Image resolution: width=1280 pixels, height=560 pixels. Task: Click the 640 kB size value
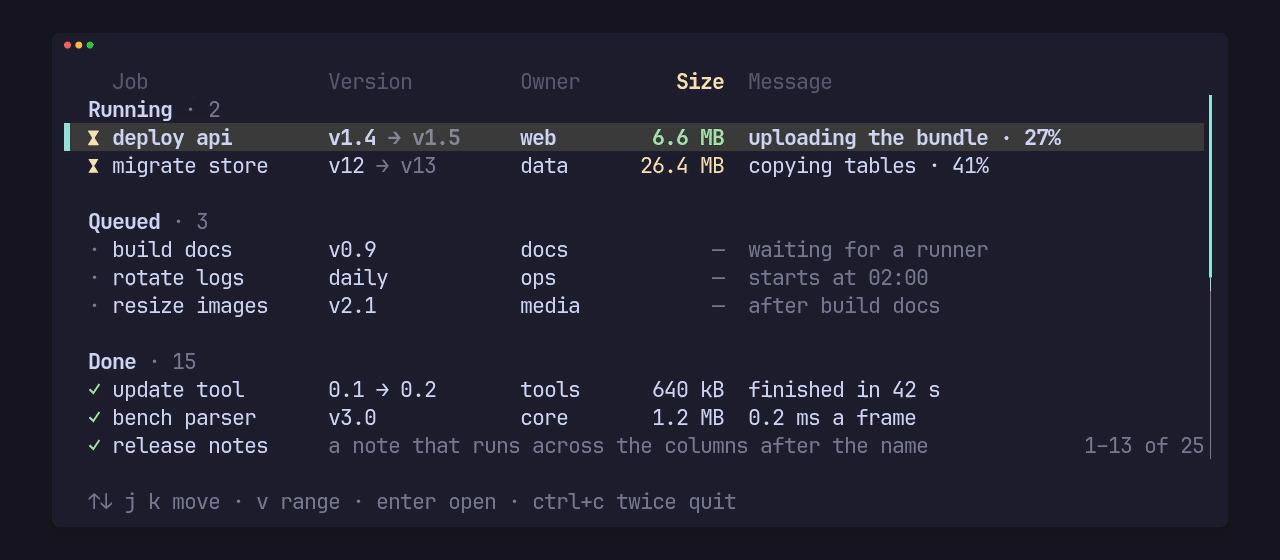pos(688,390)
